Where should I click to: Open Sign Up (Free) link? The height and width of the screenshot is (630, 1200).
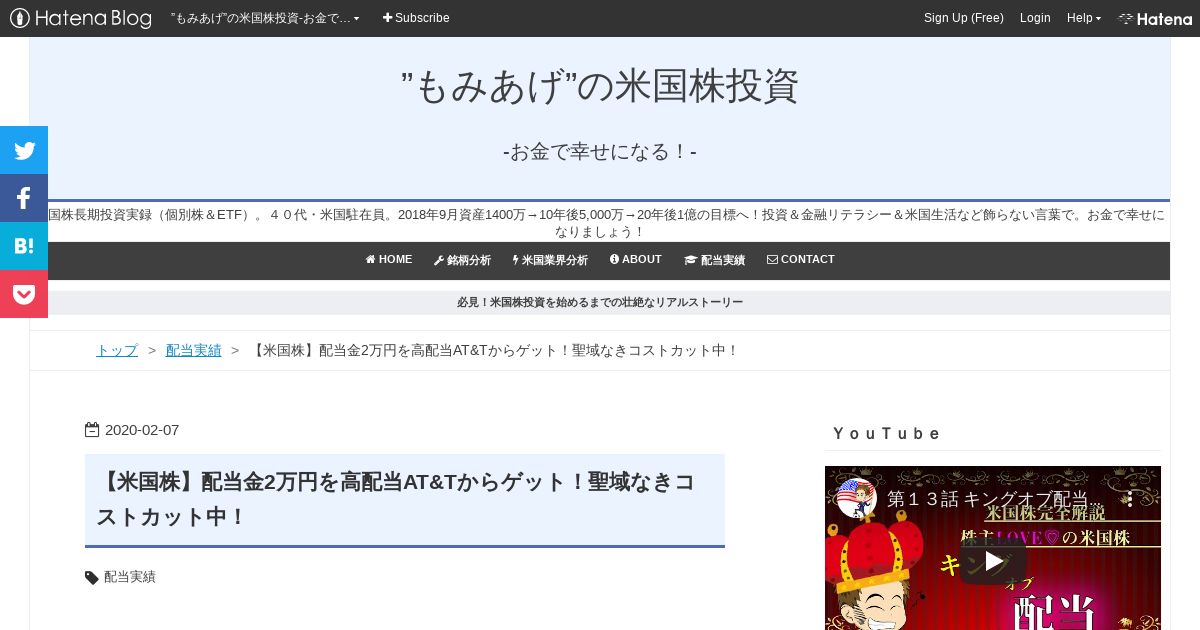(x=964, y=18)
